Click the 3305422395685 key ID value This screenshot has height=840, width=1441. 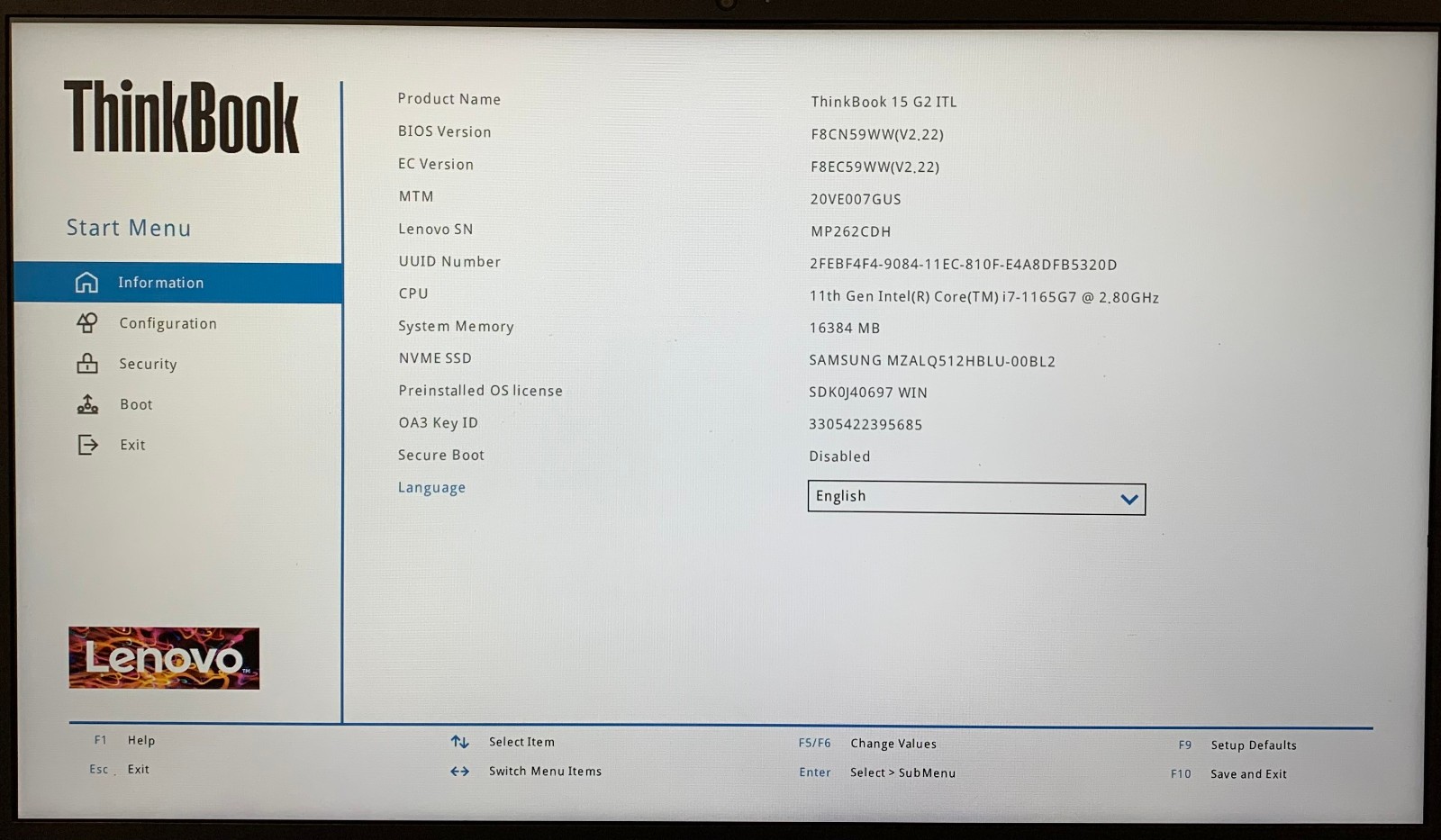(x=866, y=425)
